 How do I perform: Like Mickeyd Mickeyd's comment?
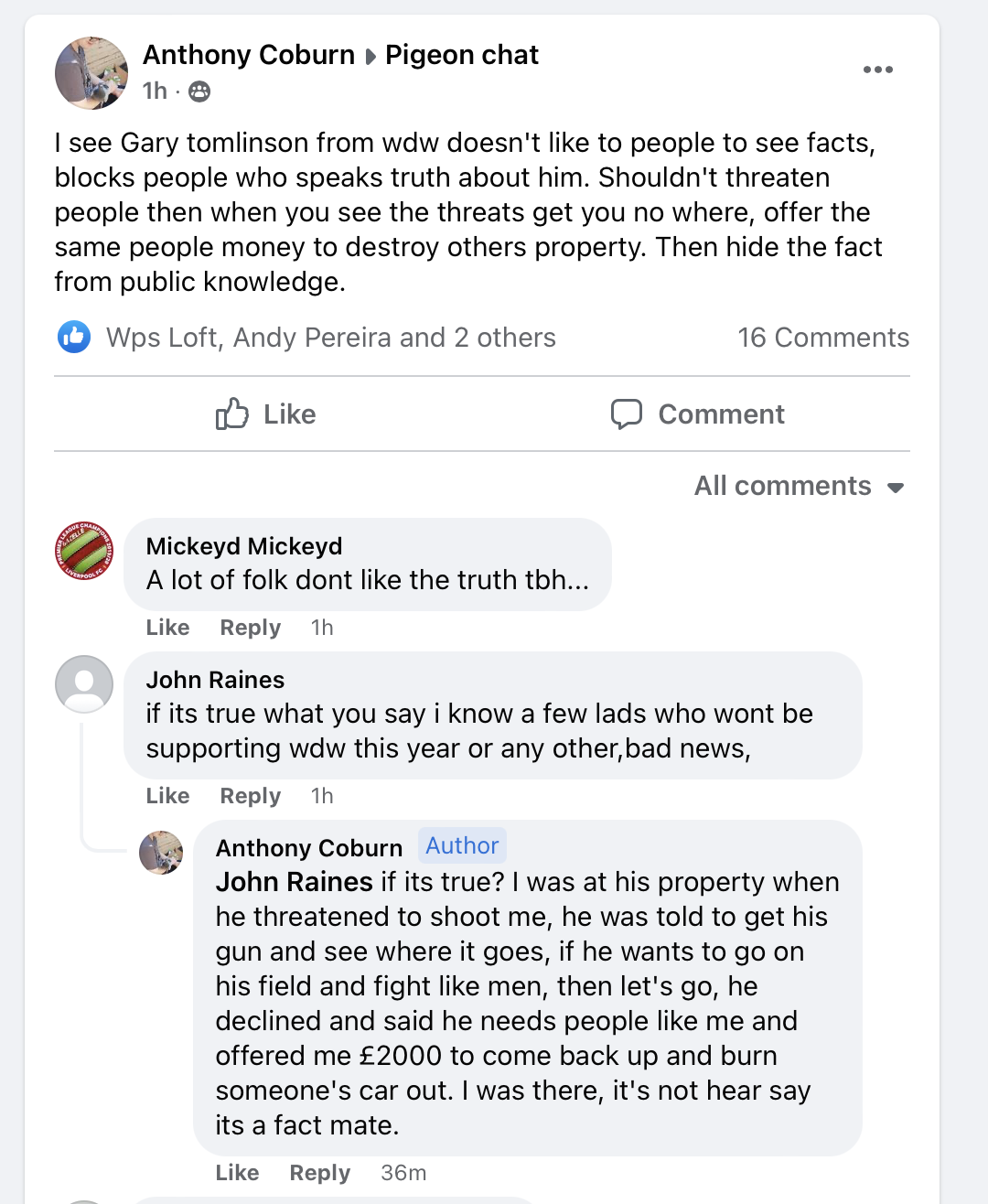[x=168, y=628]
